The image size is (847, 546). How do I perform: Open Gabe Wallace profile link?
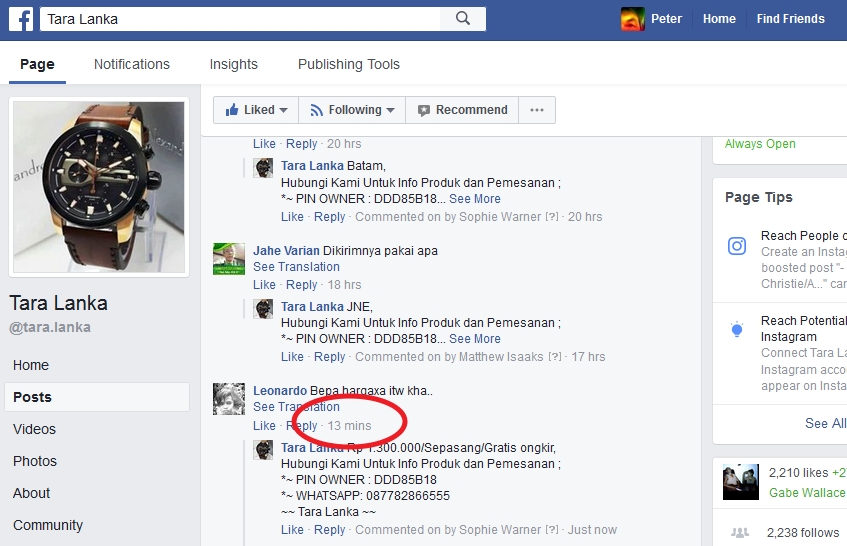coord(807,493)
